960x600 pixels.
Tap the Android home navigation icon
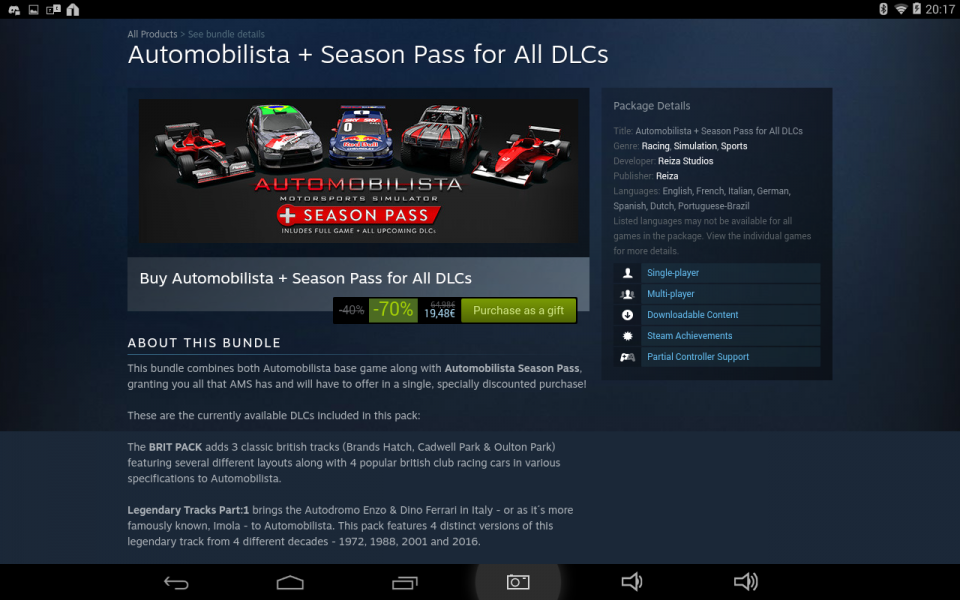(290, 582)
